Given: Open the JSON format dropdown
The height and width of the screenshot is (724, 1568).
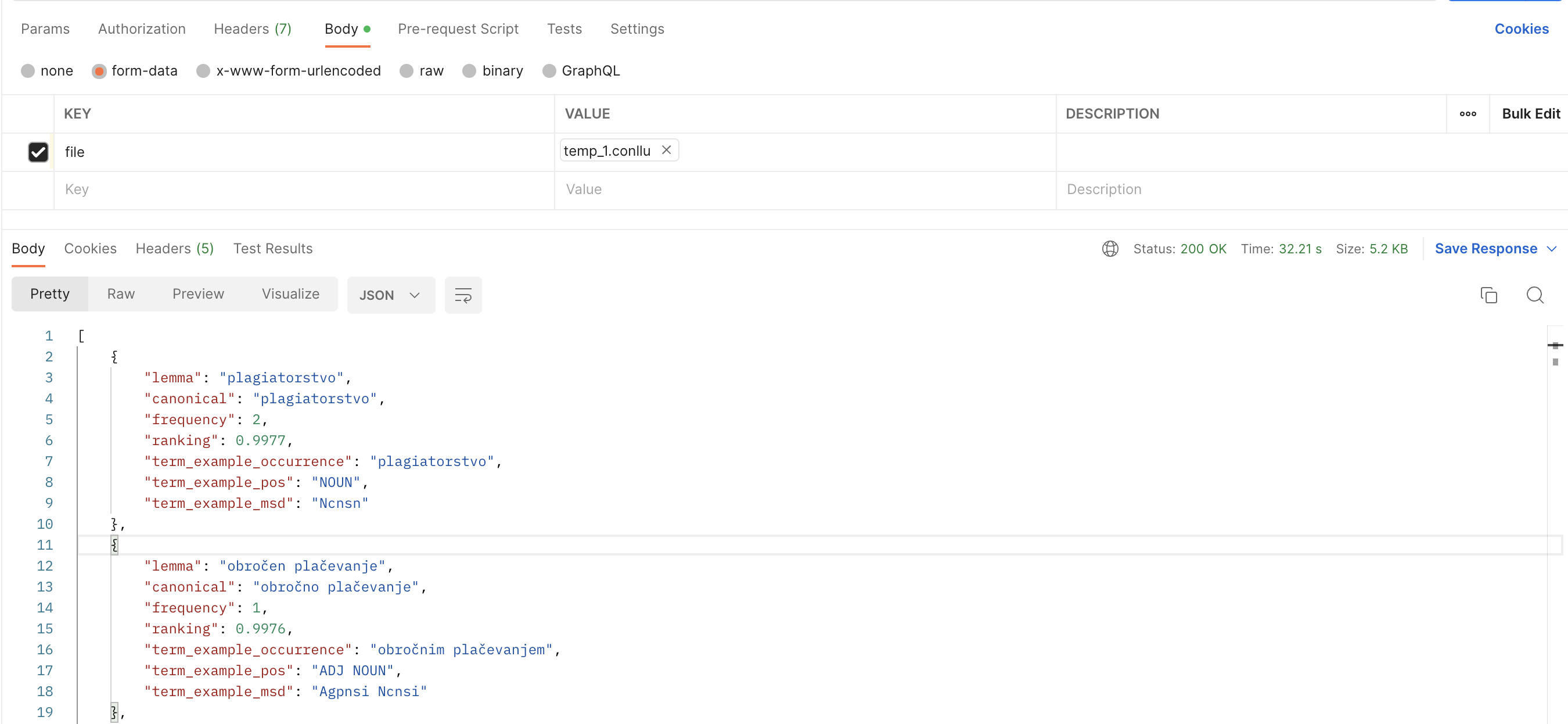Looking at the screenshot, I should (390, 295).
